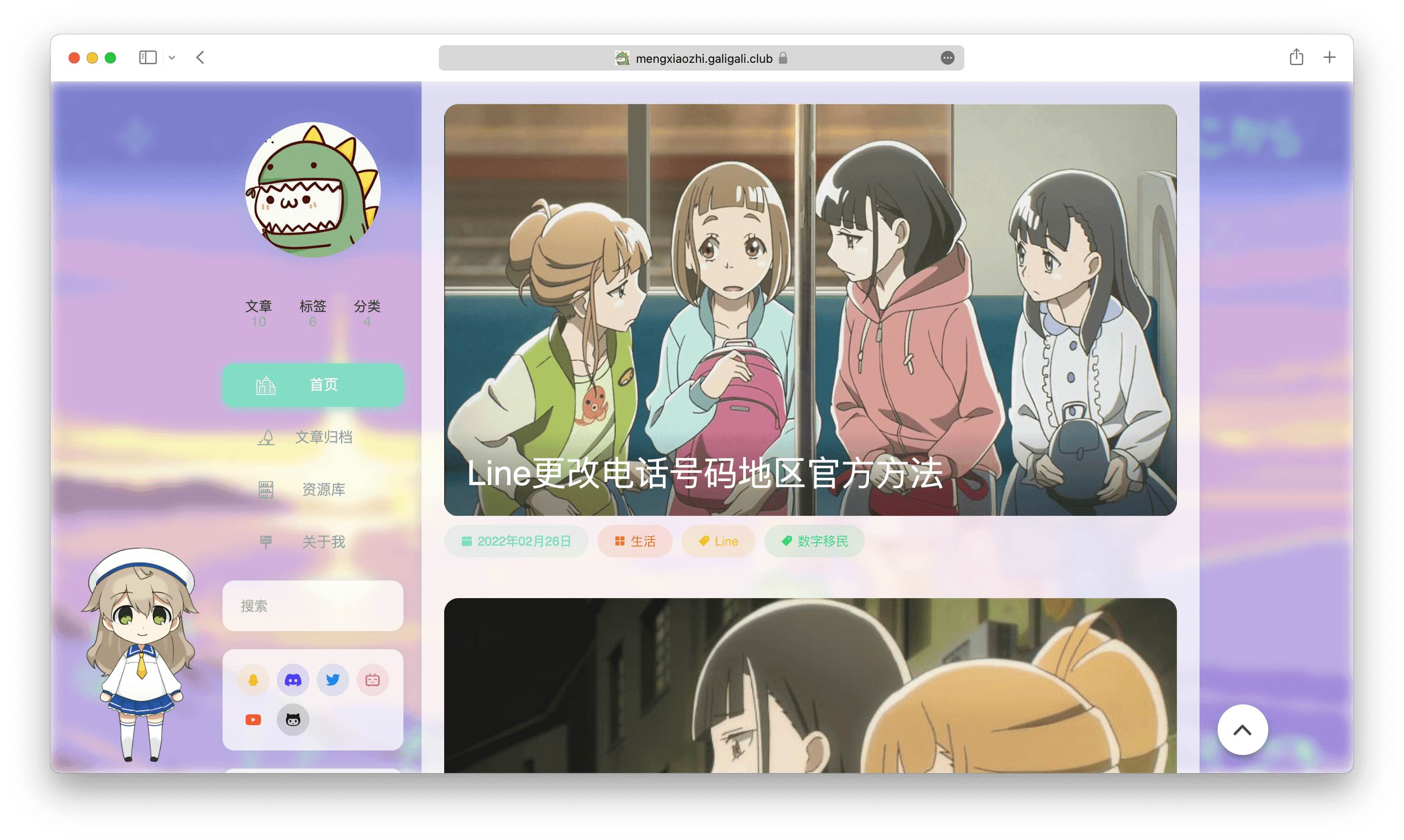Open the Twitter bird icon
1404x840 pixels.
332,680
